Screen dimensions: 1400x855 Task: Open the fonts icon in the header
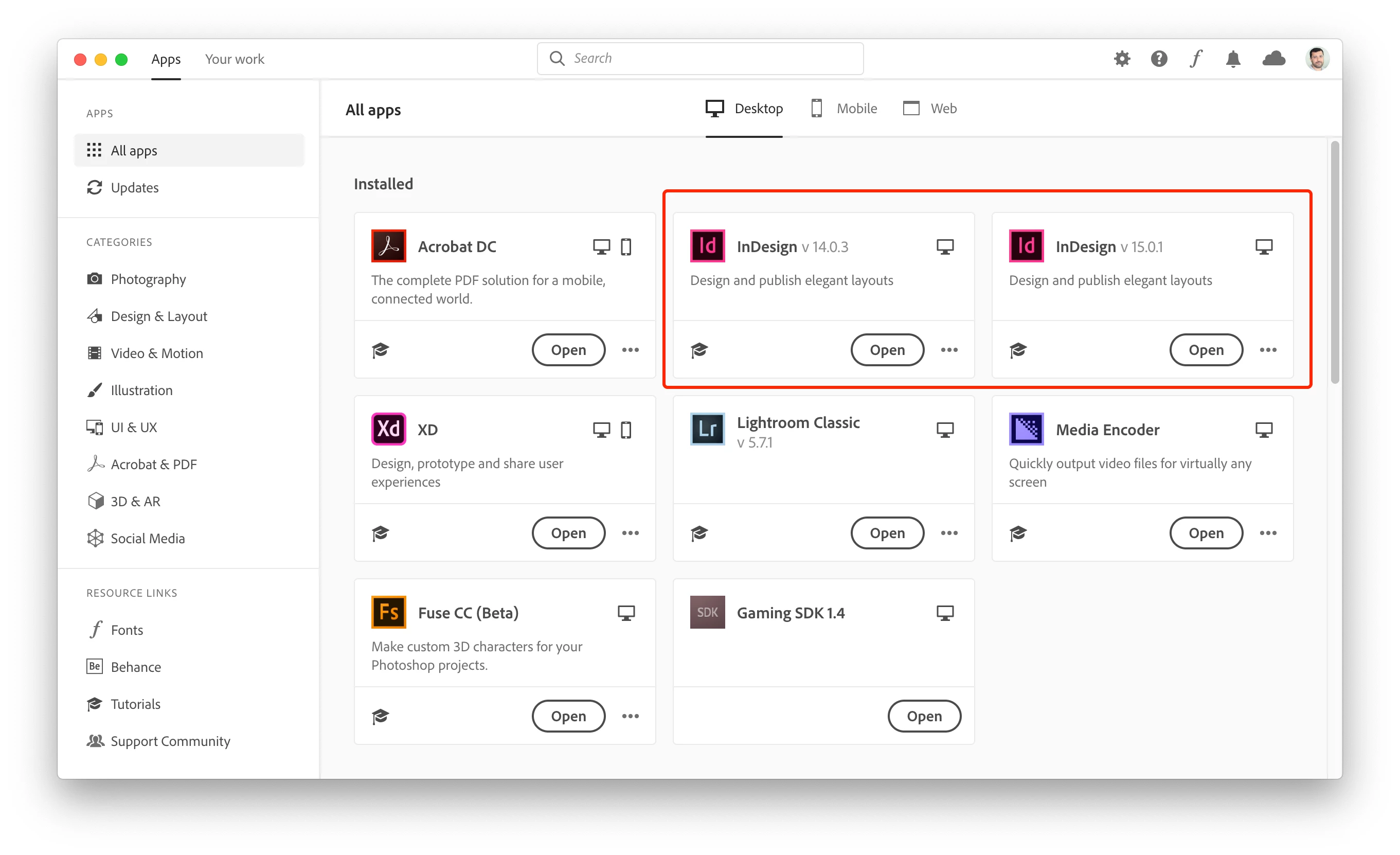(1196, 59)
